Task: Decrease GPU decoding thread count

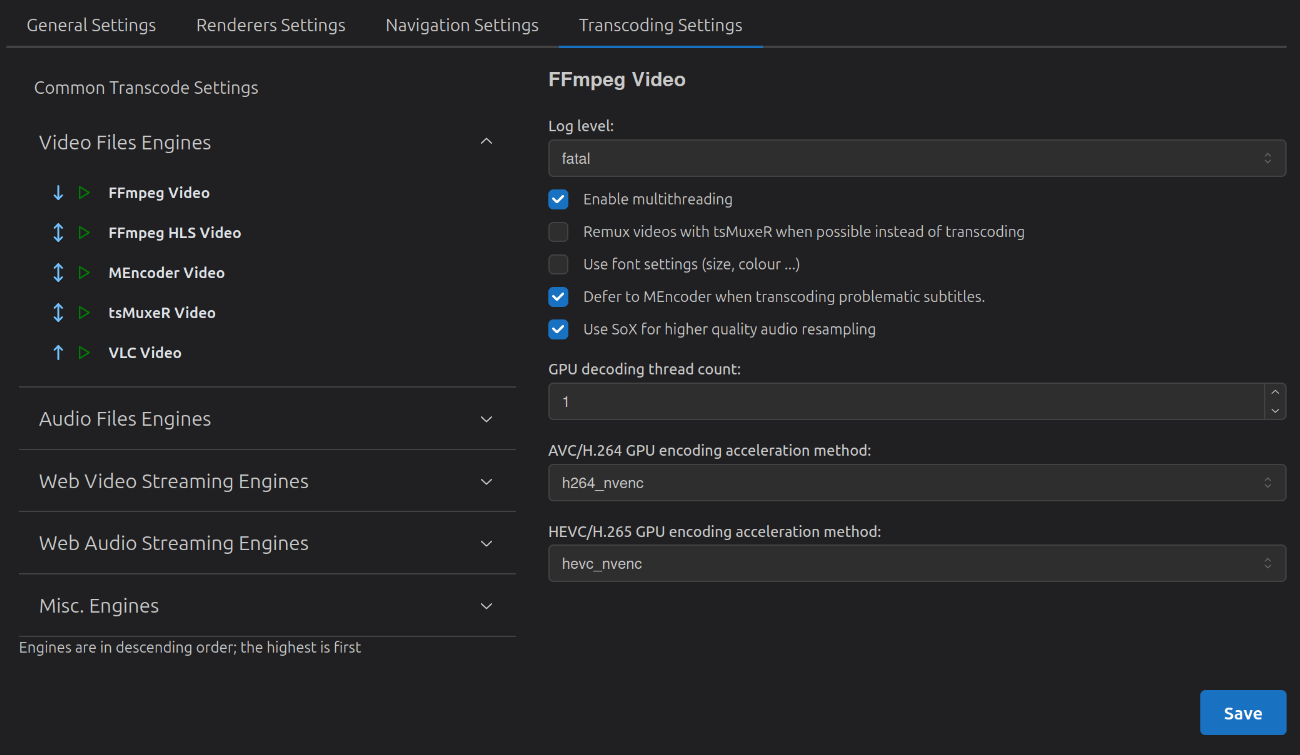Action: 1275,410
